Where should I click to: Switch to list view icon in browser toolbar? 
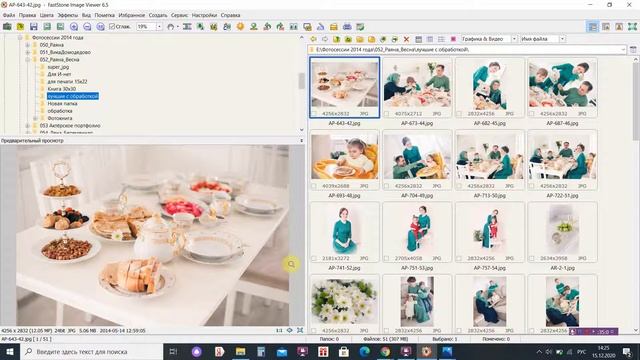[441, 39]
